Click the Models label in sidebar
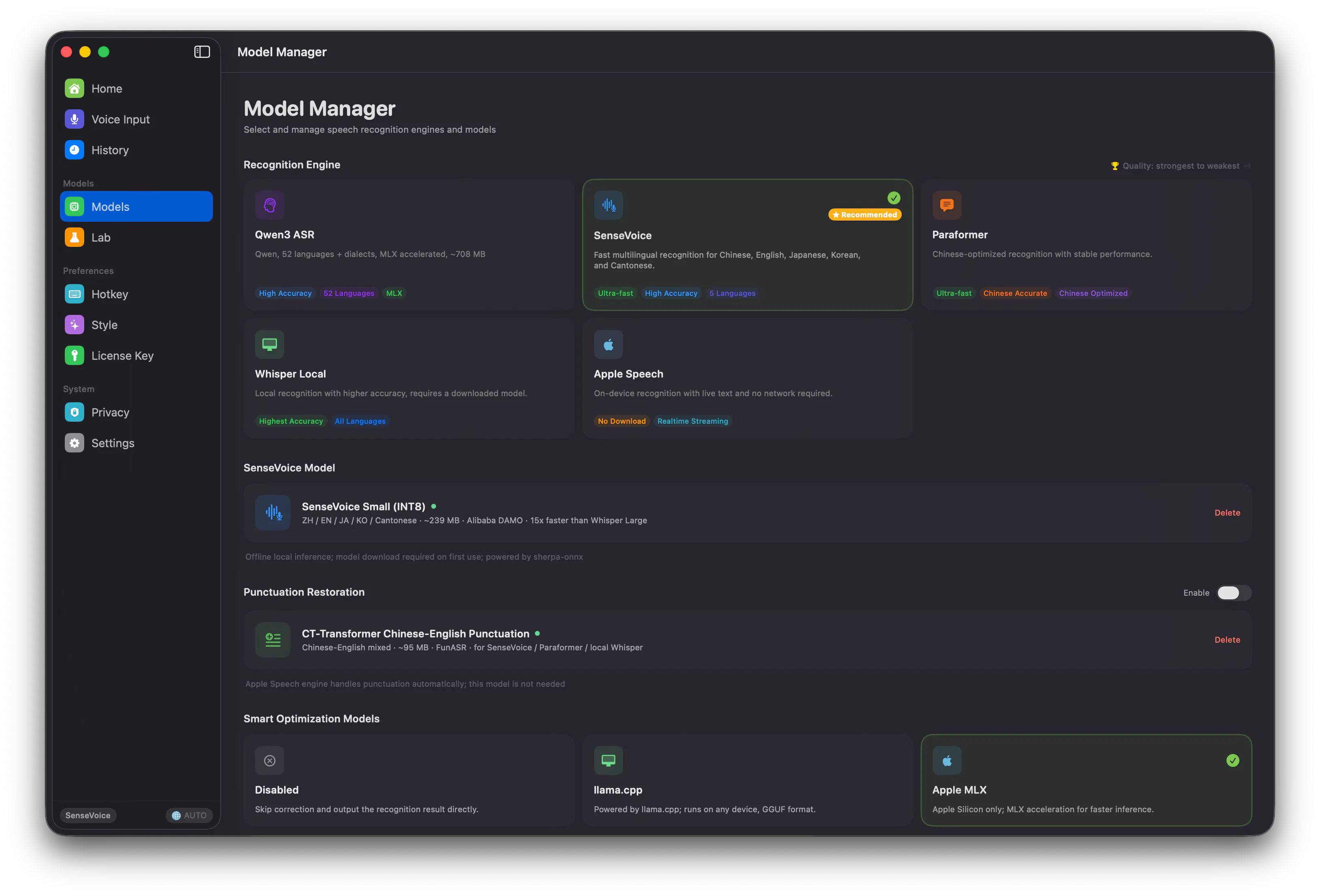The image size is (1320, 896). [111, 207]
